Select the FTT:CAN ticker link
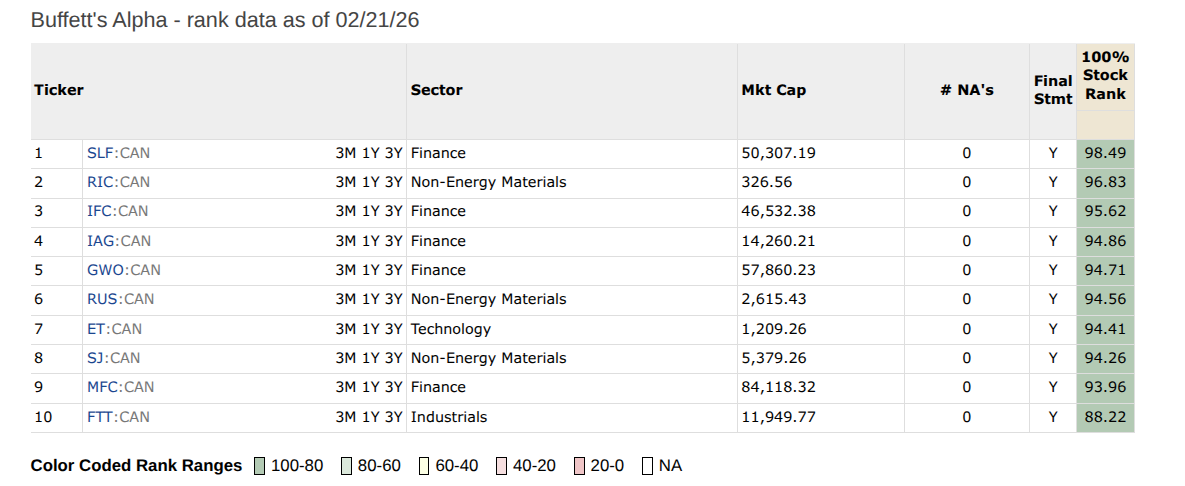 point(118,416)
